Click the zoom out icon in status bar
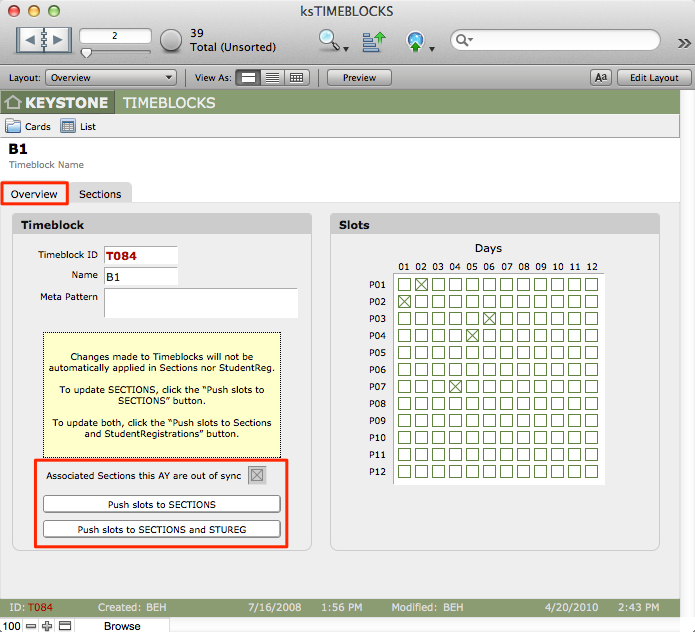This screenshot has width=695, height=632. pos(31,625)
